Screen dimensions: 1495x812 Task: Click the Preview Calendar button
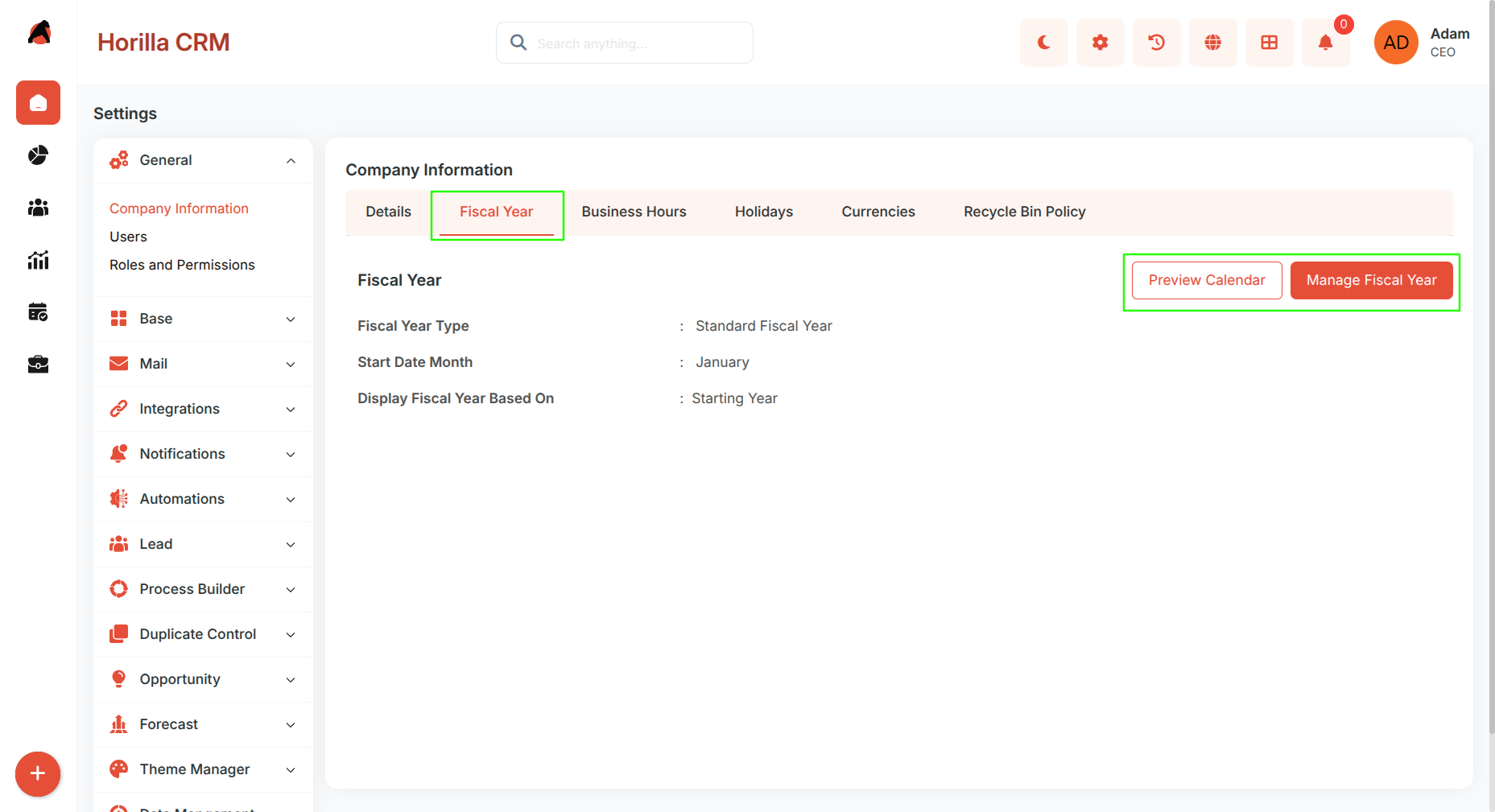(1207, 280)
